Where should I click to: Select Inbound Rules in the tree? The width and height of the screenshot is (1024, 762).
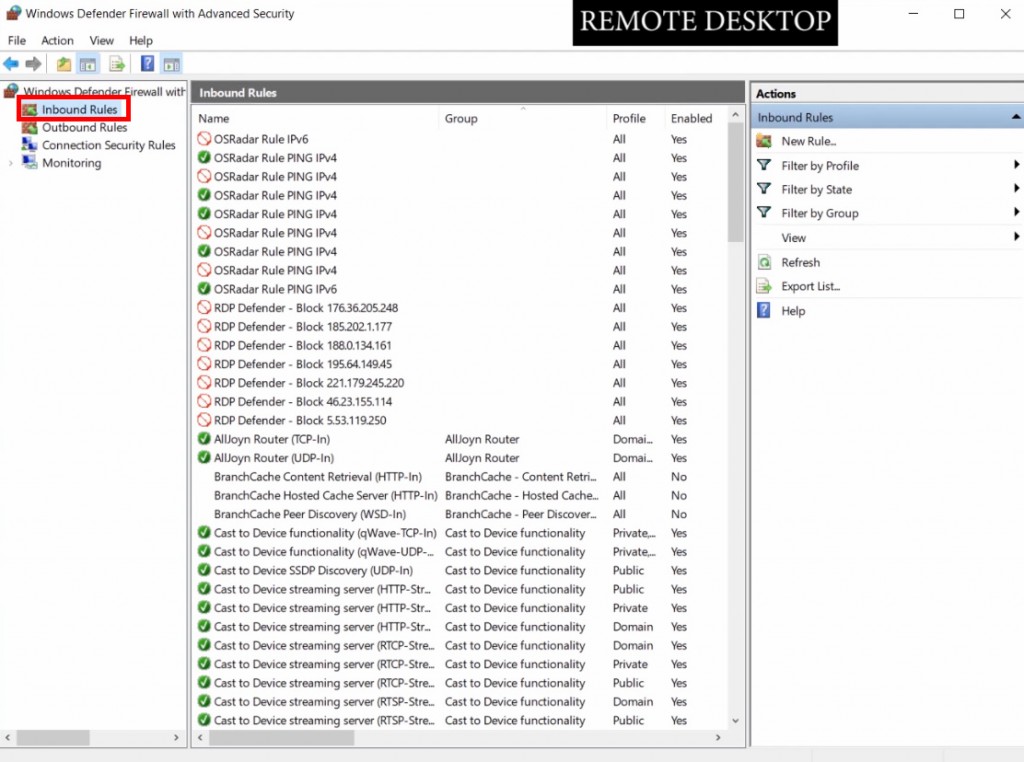pos(80,110)
